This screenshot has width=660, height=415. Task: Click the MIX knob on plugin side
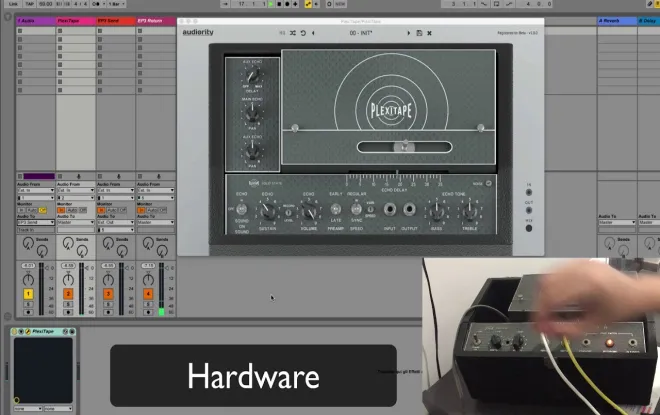pyautogui.click(x=529, y=228)
